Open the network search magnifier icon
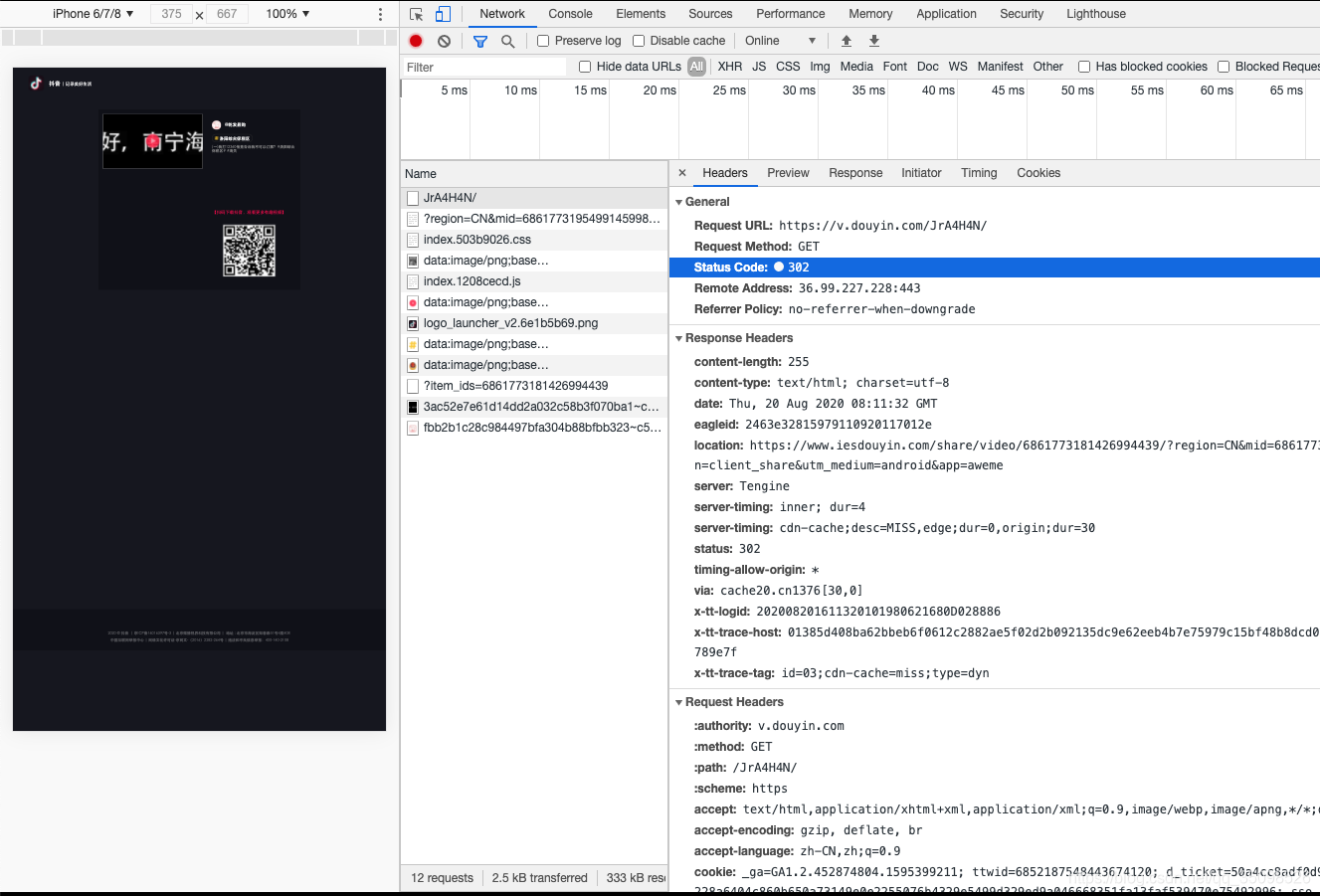This screenshot has width=1320, height=896. coord(507,41)
